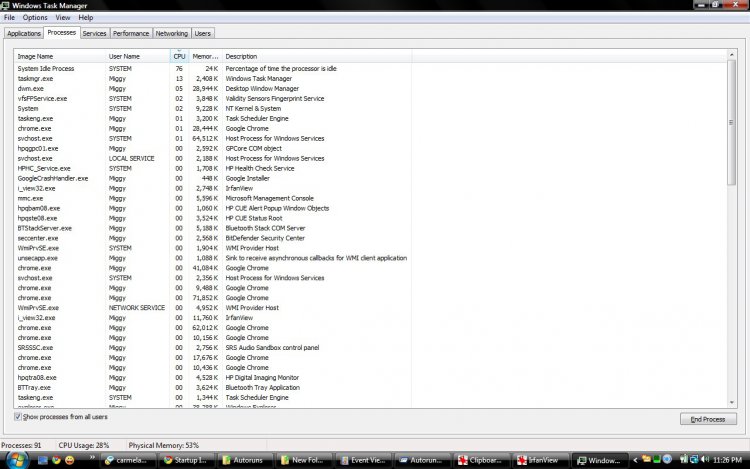Sort by the CPU column header

pos(179,56)
